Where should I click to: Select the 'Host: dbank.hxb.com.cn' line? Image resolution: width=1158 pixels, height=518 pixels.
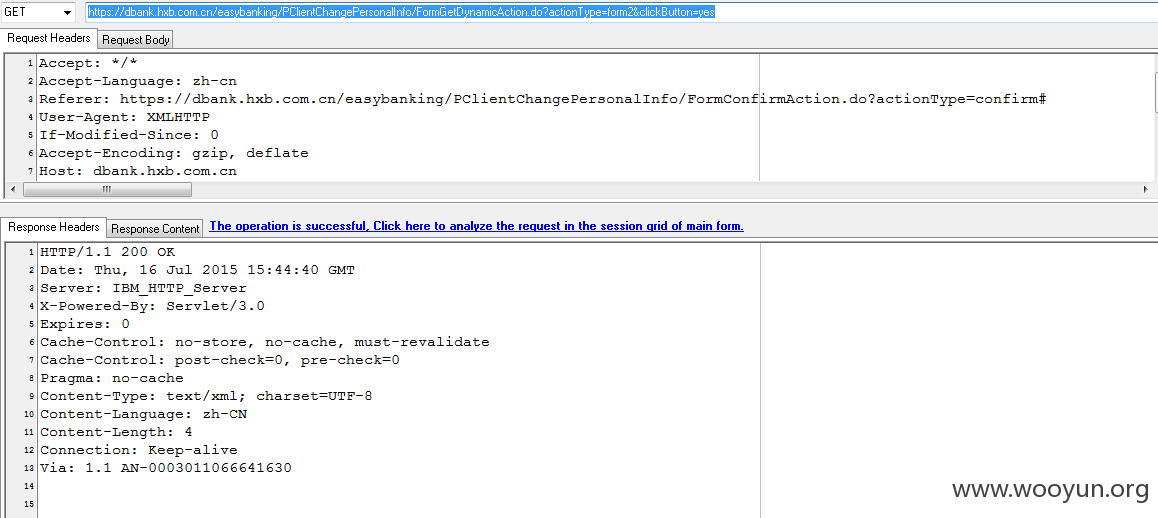click(x=137, y=171)
